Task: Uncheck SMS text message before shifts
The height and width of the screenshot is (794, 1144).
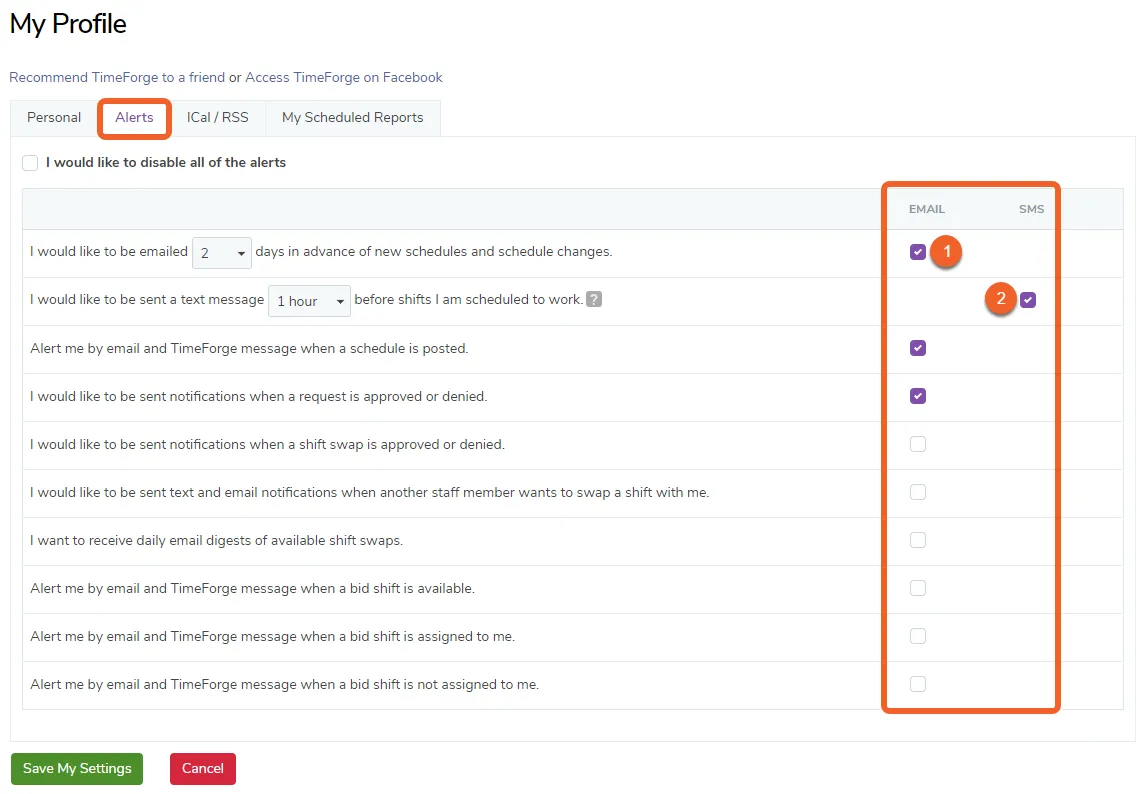Action: (1028, 300)
